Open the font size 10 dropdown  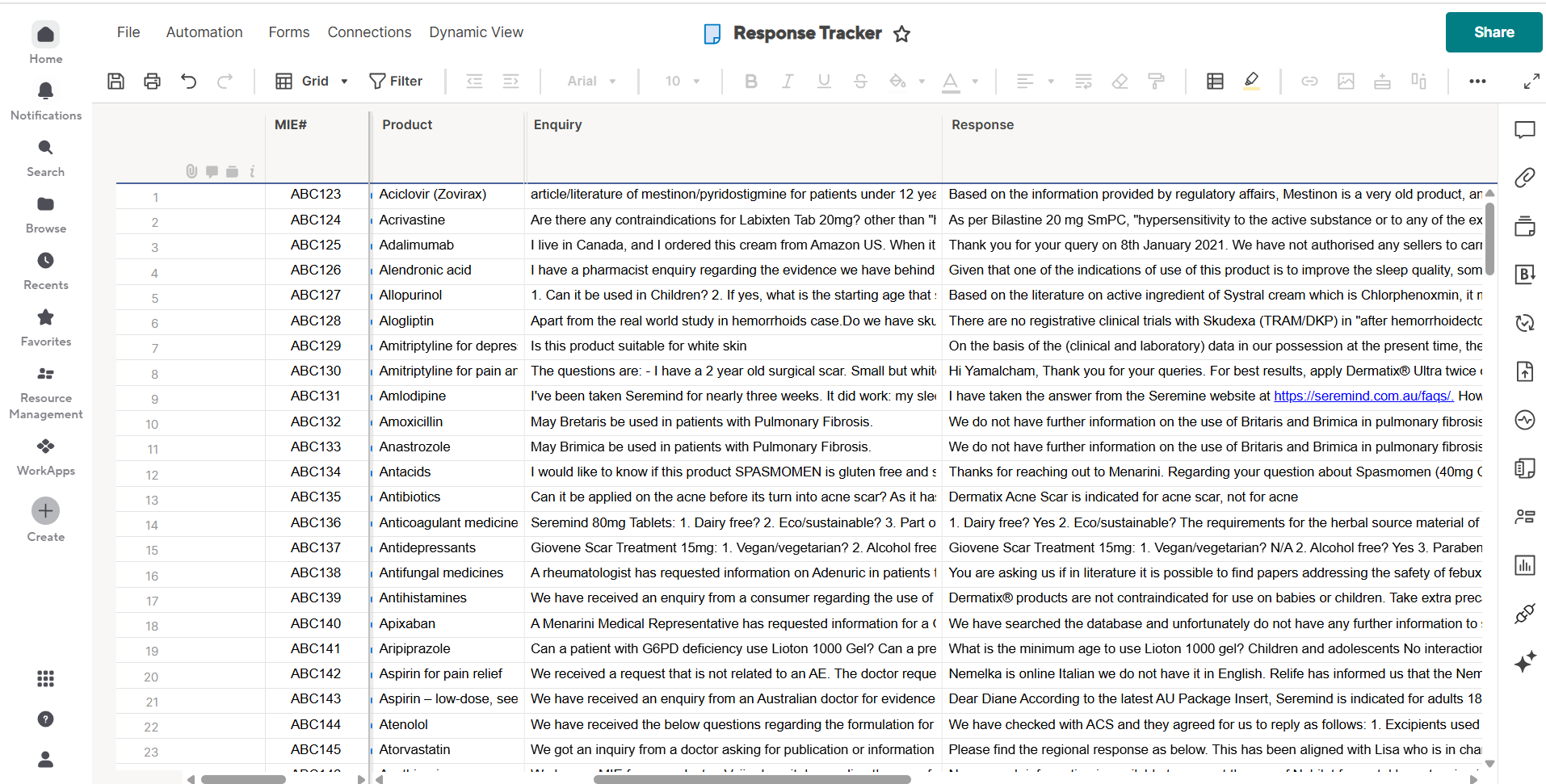tap(683, 81)
